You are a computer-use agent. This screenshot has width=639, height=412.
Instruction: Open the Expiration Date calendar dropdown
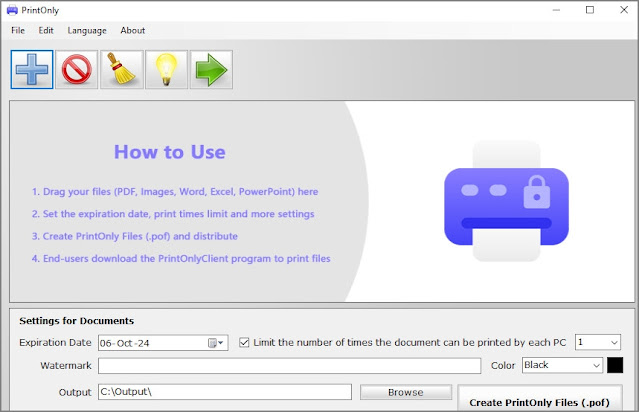tap(216, 343)
